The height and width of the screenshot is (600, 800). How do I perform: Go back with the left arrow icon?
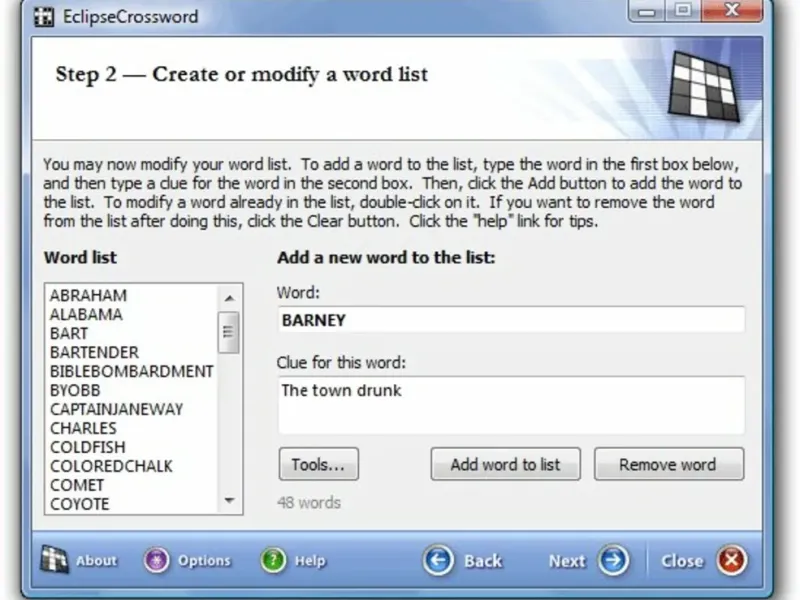(x=438, y=560)
